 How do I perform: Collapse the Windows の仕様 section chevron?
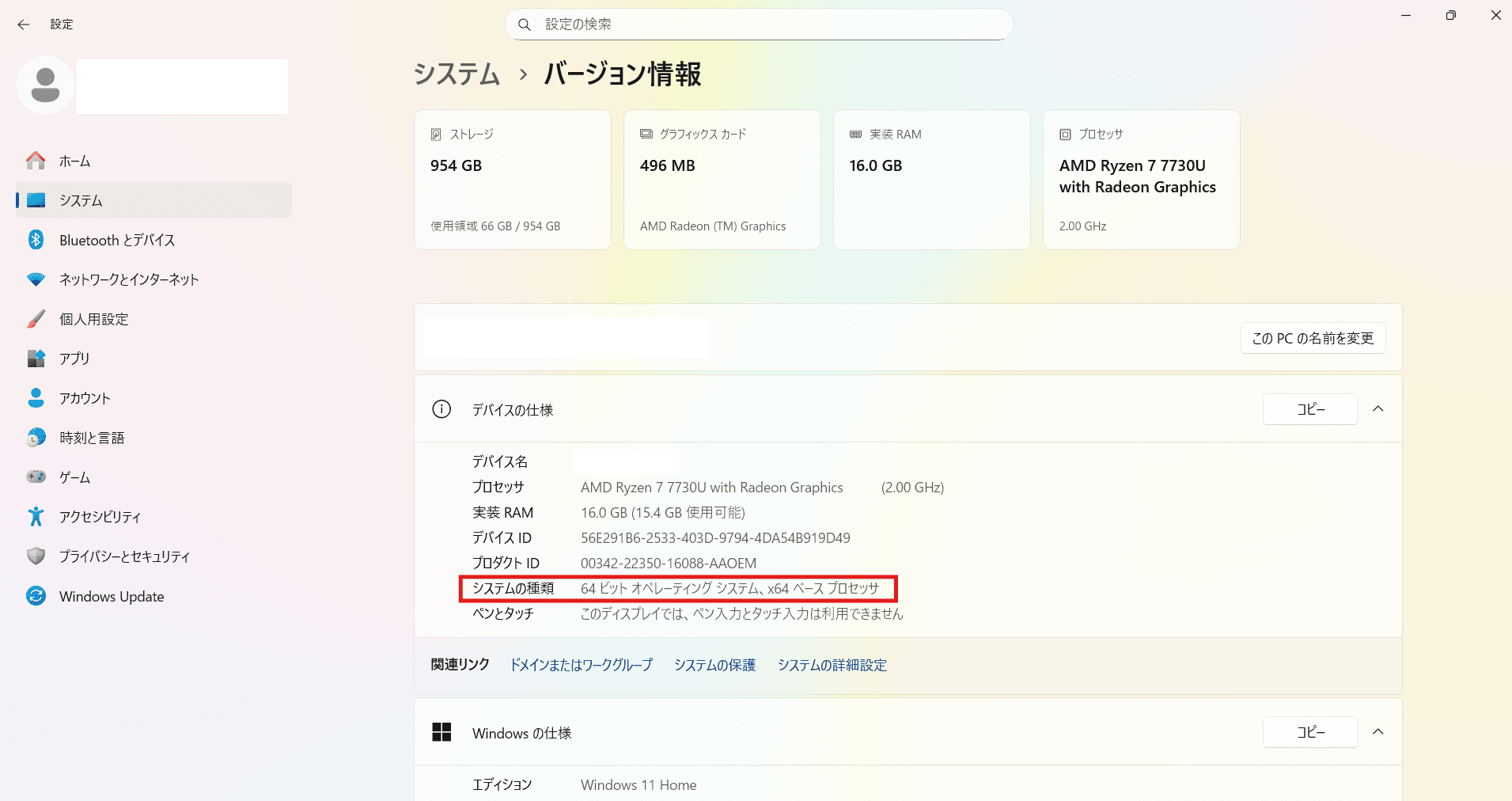(x=1378, y=732)
